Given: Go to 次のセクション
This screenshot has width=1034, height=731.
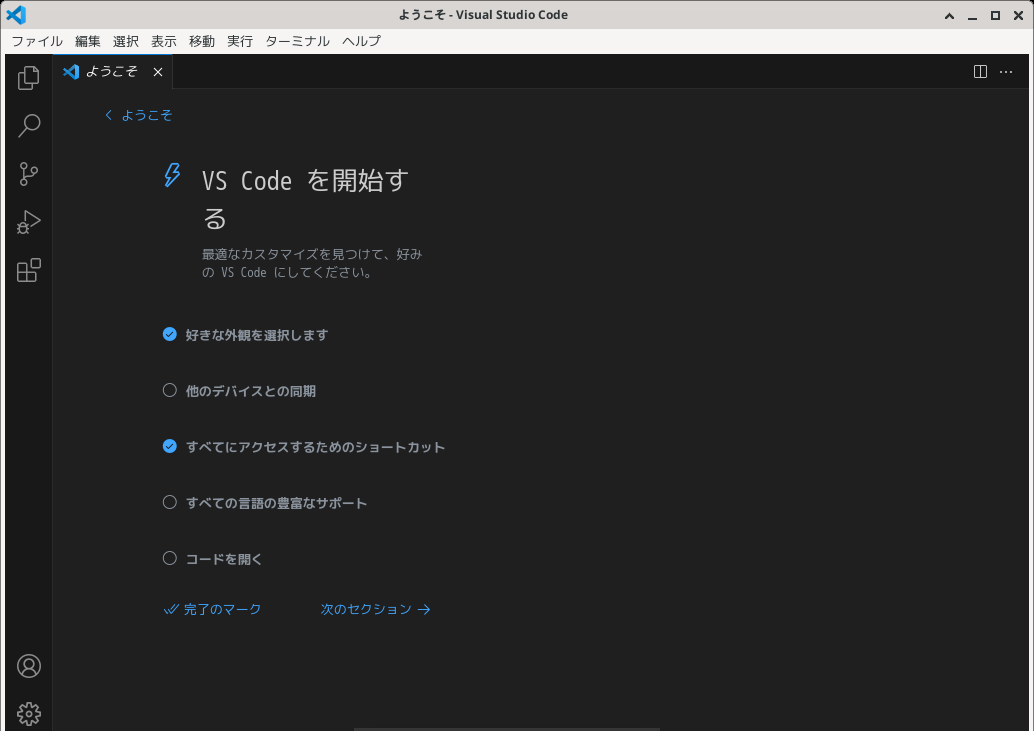Looking at the screenshot, I should [x=375, y=609].
